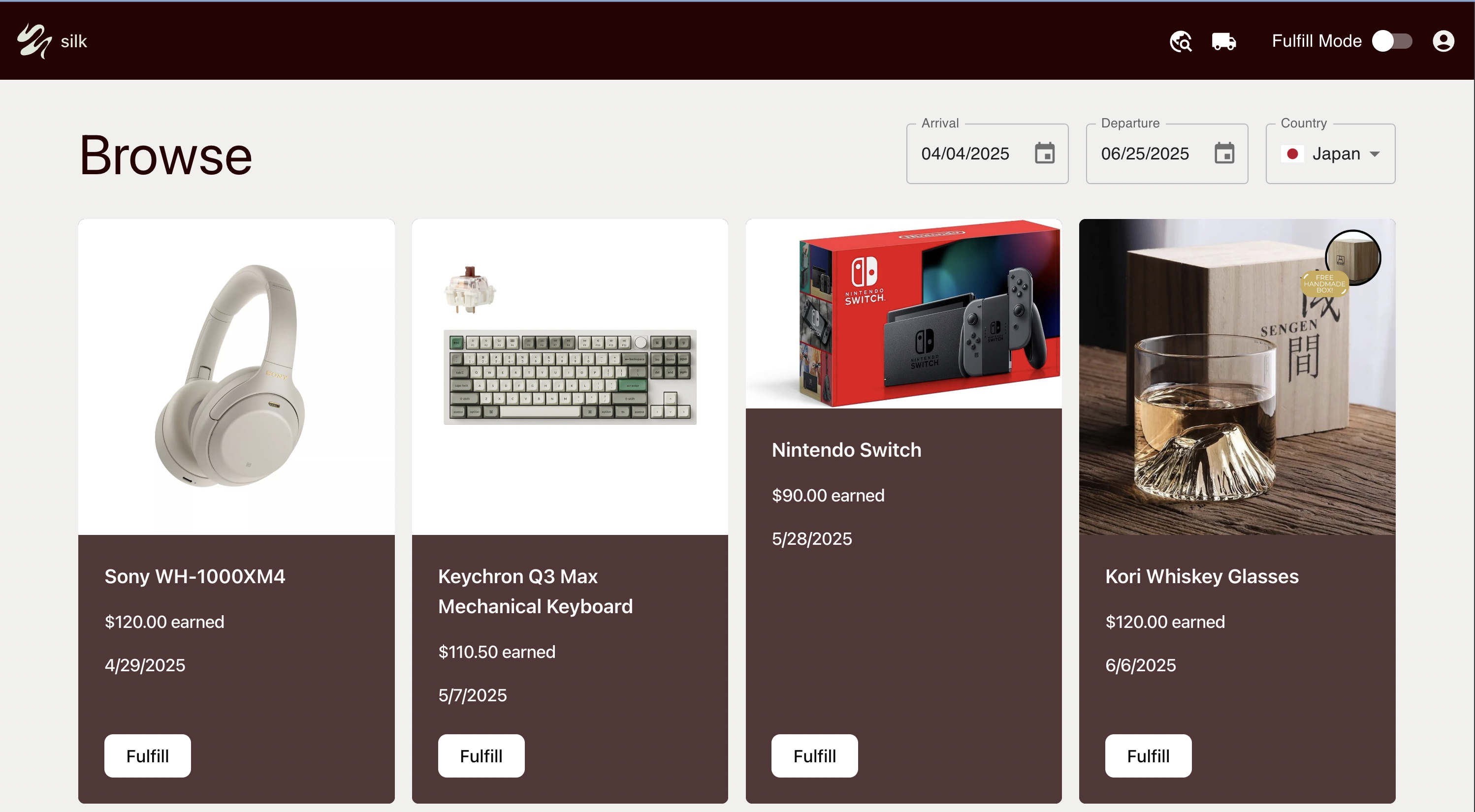
Task: Toggle the Fulfill Mode switch
Action: pyautogui.click(x=1392, y=41)
